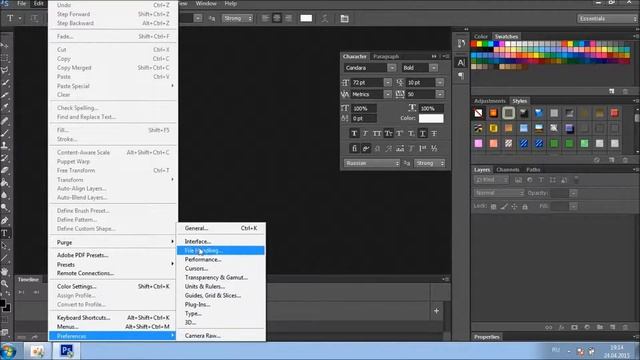640x360 pixels.
Task: Right align text in options bar
Action: 288,18
